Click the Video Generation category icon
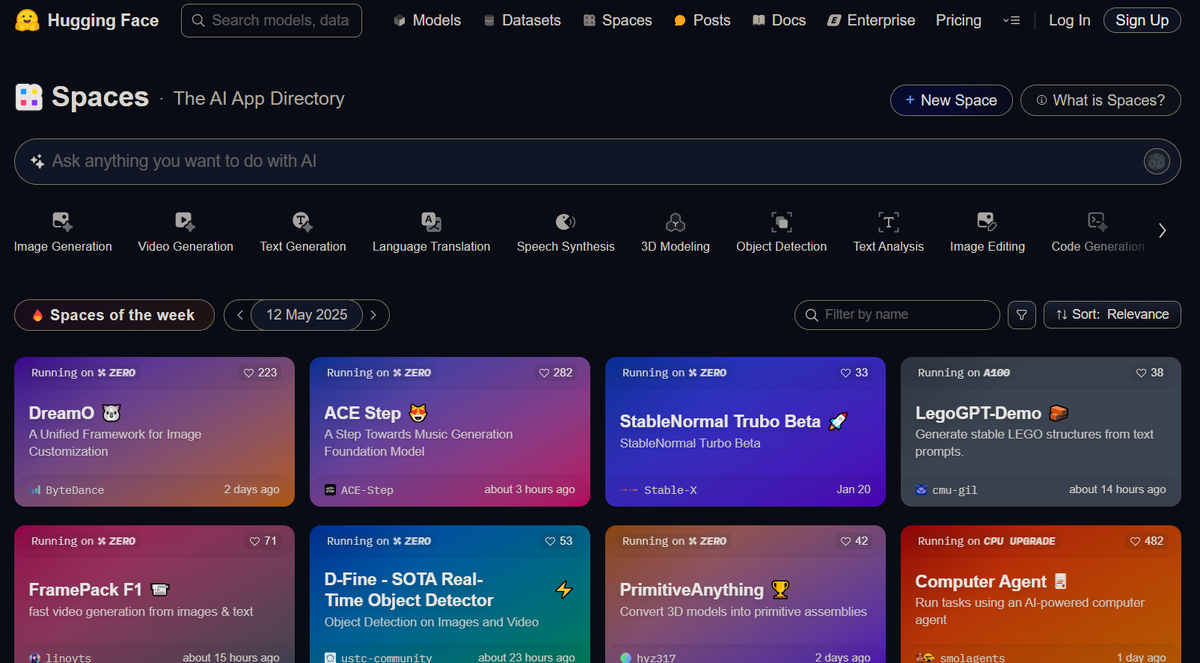Viewport: 1200px width, 663px height. 185,221
